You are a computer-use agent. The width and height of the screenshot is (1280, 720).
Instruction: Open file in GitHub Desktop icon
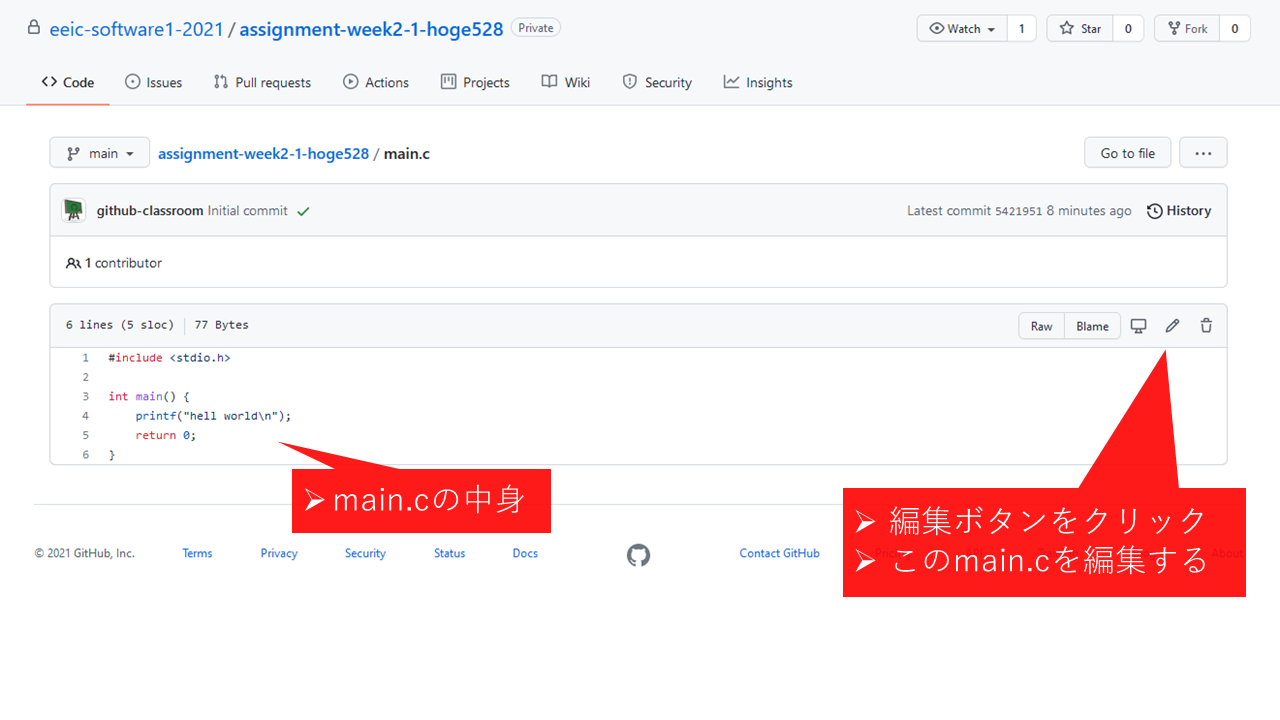click(1138, 326)
